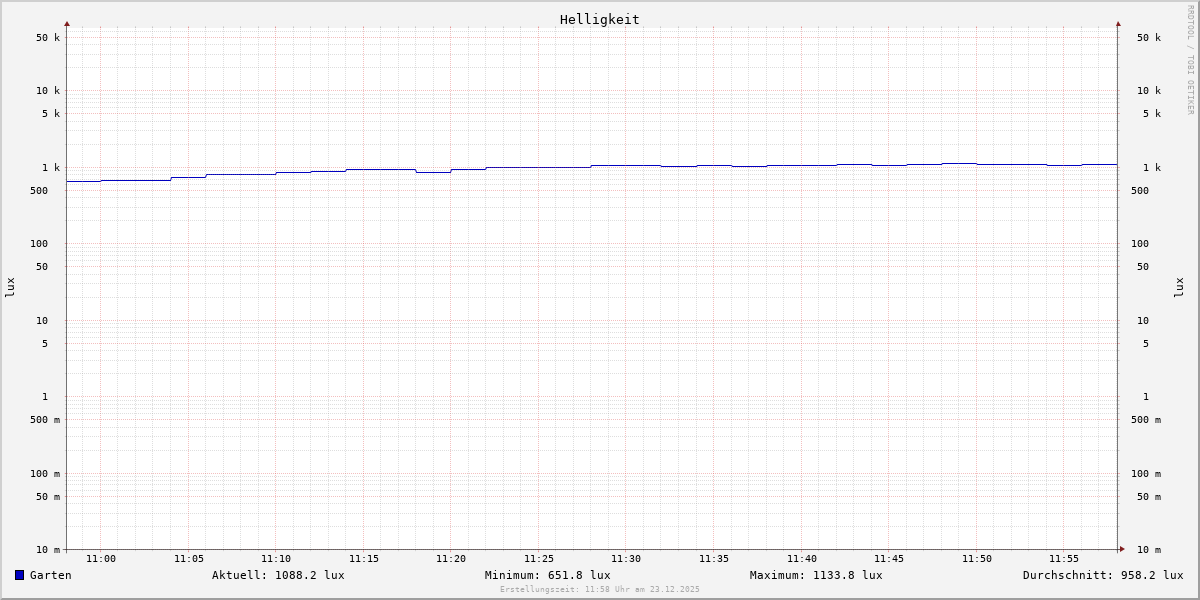
Task: Click the Maximum 1133.8 lux value
Action: (816, 575)
